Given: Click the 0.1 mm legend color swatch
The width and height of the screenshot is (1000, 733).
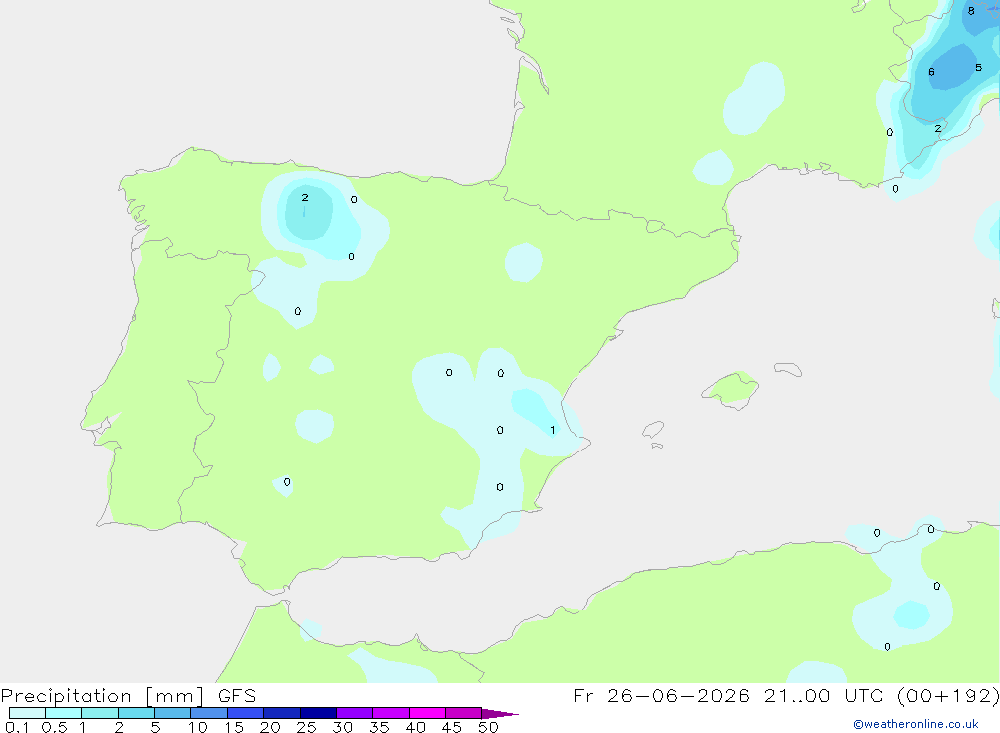Looking at the screenshot, I should tap(27, 713).
